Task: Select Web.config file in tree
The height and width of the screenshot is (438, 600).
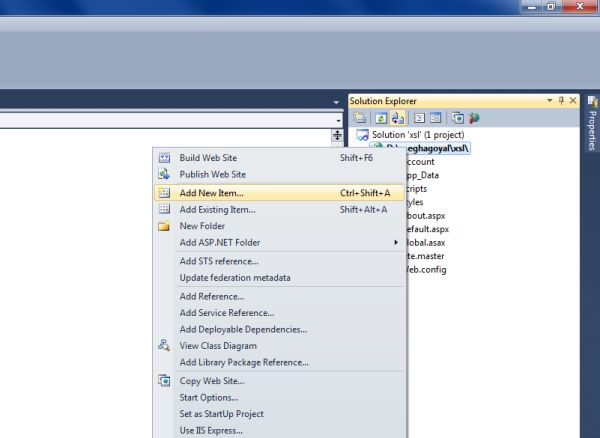Action: tap(427, 269)
